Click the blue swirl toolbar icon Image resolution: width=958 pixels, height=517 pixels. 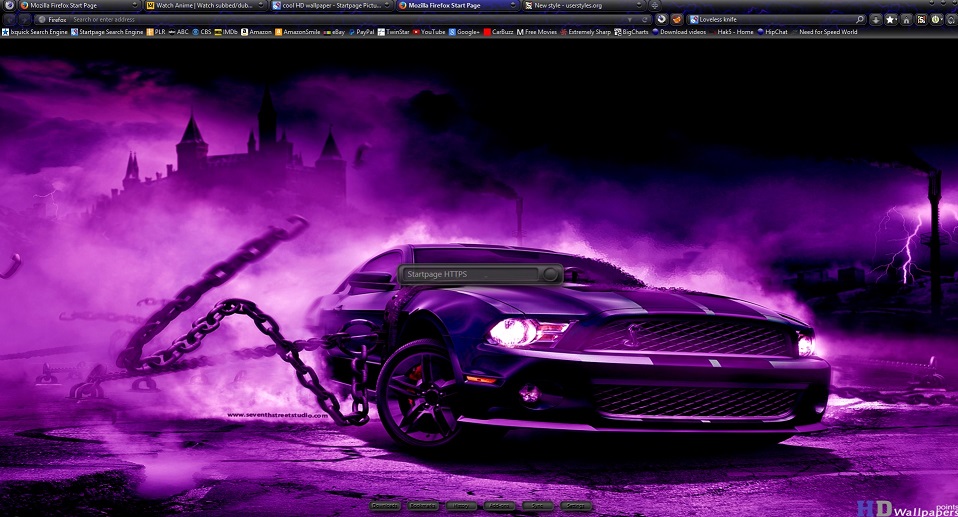[x=662, y=20]
